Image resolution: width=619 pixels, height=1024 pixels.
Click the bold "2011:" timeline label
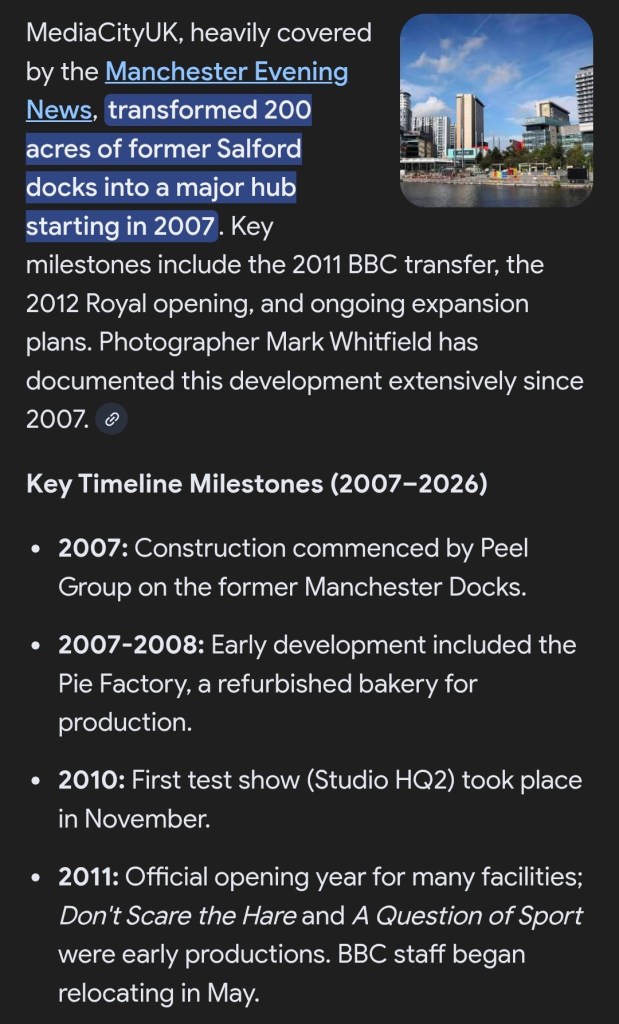[x=89, y=877]
